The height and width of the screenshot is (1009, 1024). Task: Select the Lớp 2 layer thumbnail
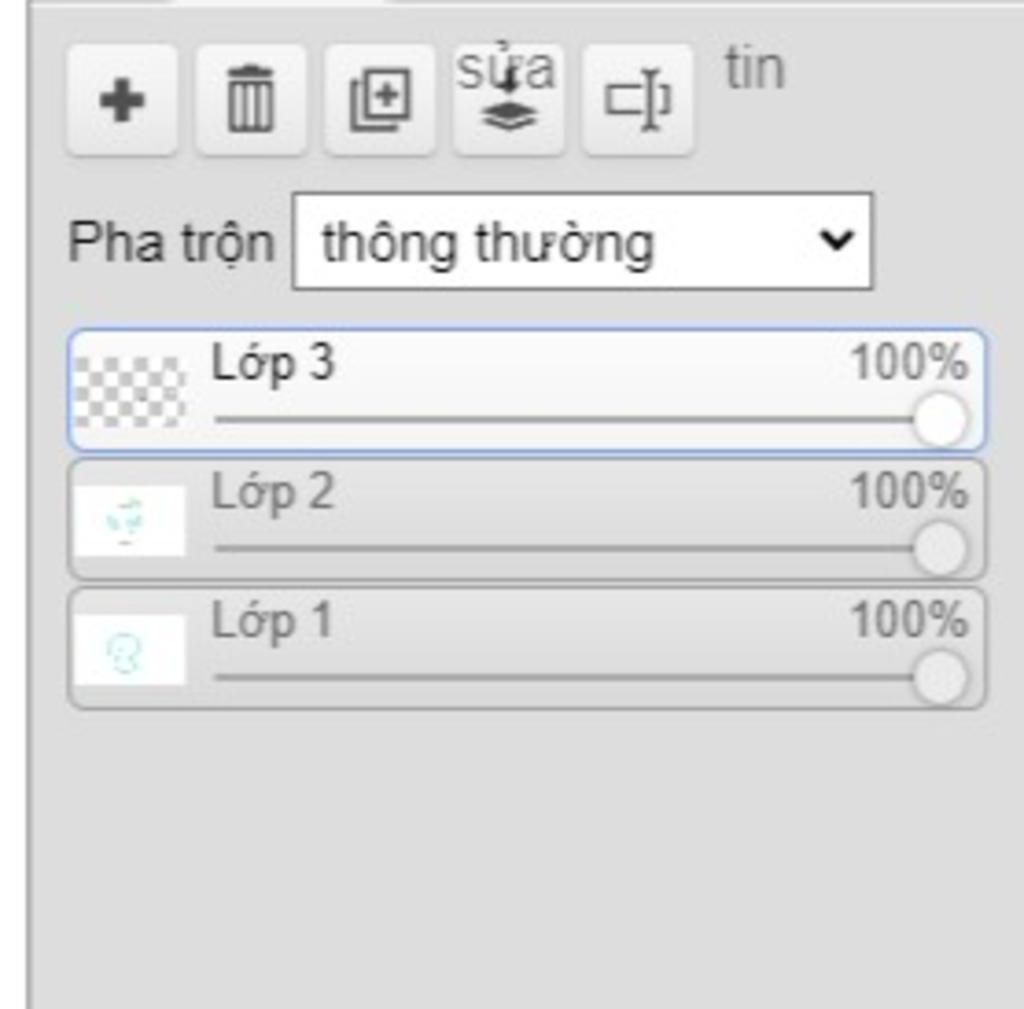[x=130, y=521]
